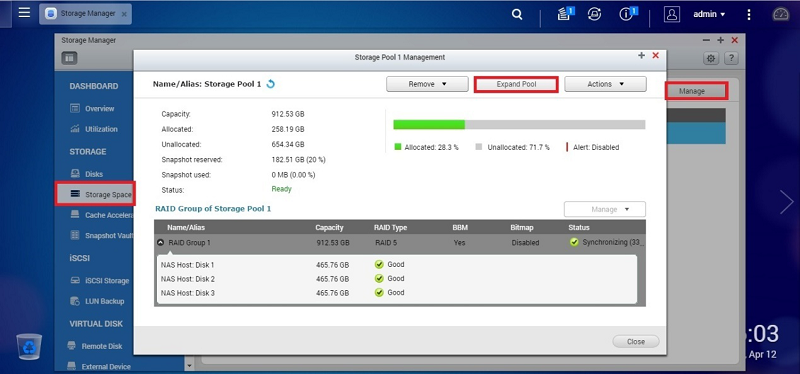Select Utilization in the sidebar

point(101,129)
